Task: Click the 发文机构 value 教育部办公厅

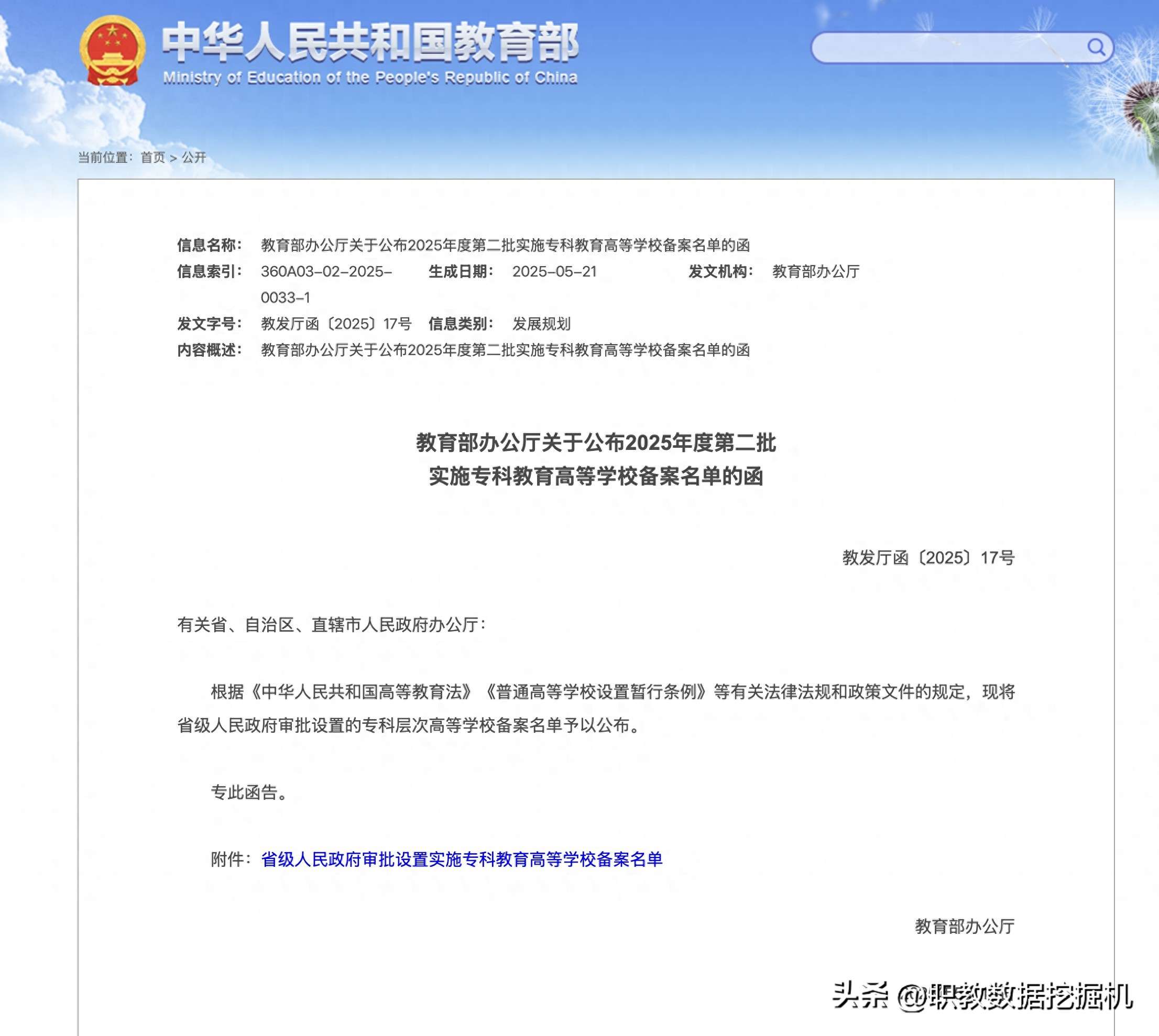Action: coord(816,271)
